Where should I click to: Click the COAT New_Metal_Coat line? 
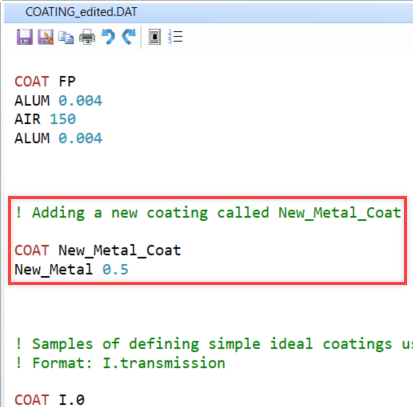[98, 251]
